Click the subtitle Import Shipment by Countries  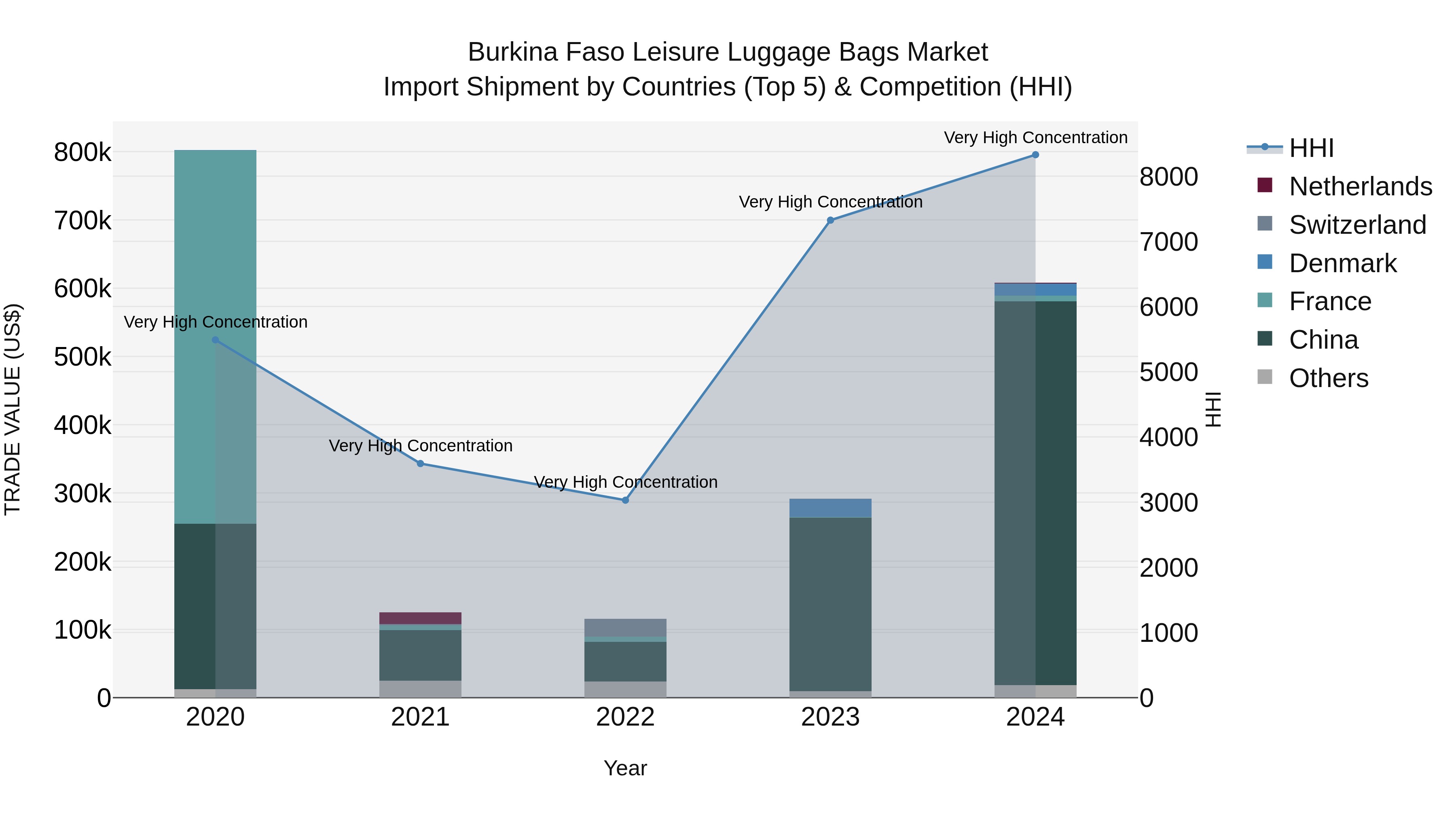(x=728, y=87)
